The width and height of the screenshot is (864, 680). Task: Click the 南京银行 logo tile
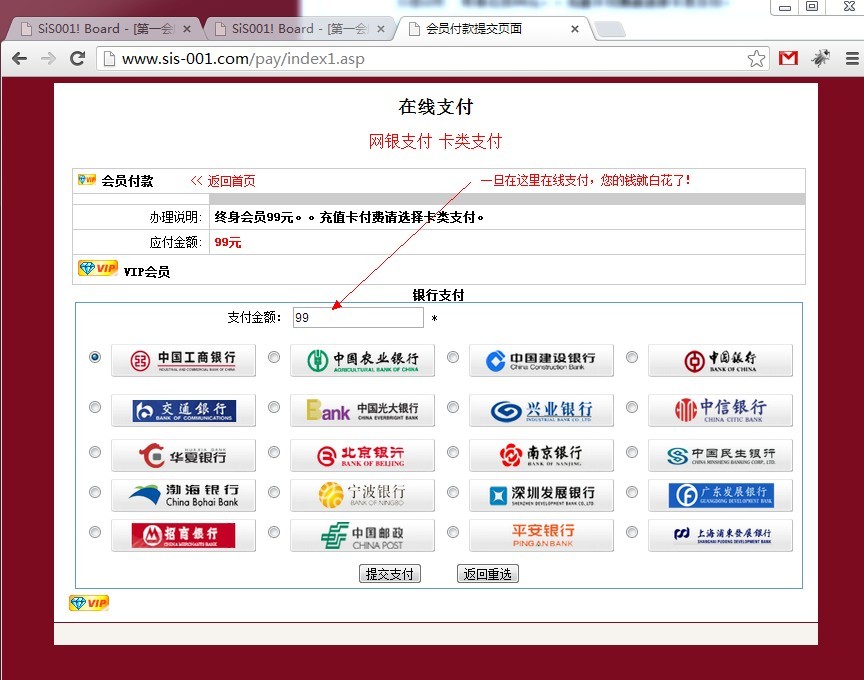pos(541,455)
